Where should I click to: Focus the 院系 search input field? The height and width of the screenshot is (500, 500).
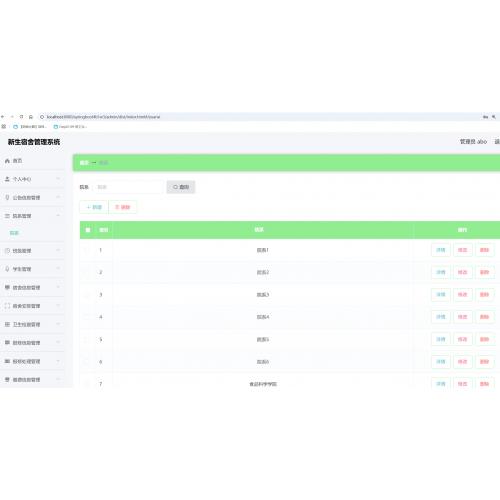coord(128,187)
